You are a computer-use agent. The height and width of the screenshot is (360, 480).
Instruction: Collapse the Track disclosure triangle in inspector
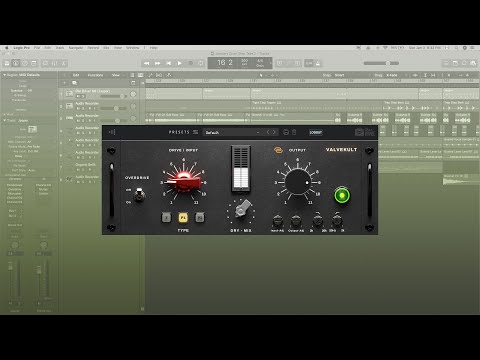click(4, 120)
